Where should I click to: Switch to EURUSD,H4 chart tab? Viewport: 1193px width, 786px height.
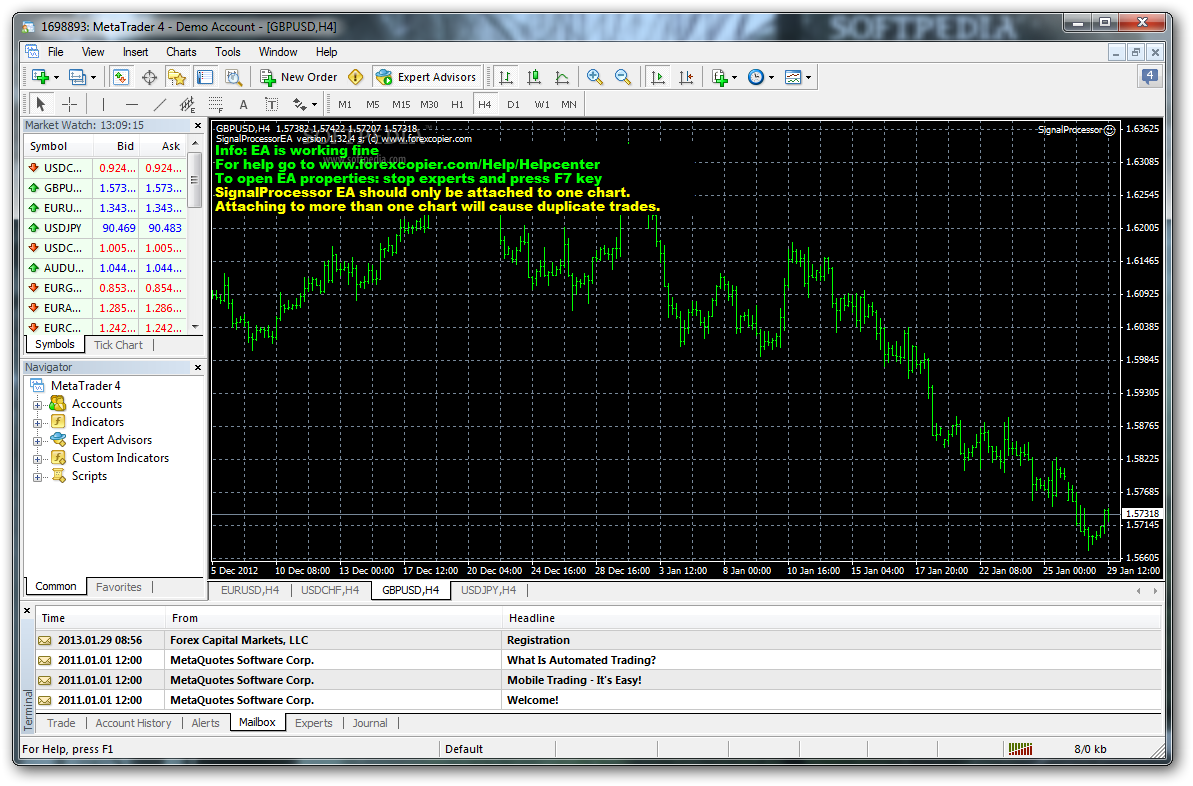[x=250, y=590]
